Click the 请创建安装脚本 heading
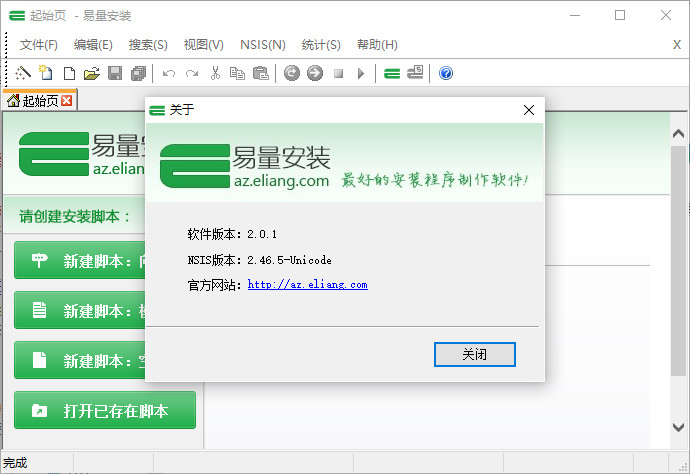Image resolution: width=690 pixels, height=474 pixels. coord(75,217)
